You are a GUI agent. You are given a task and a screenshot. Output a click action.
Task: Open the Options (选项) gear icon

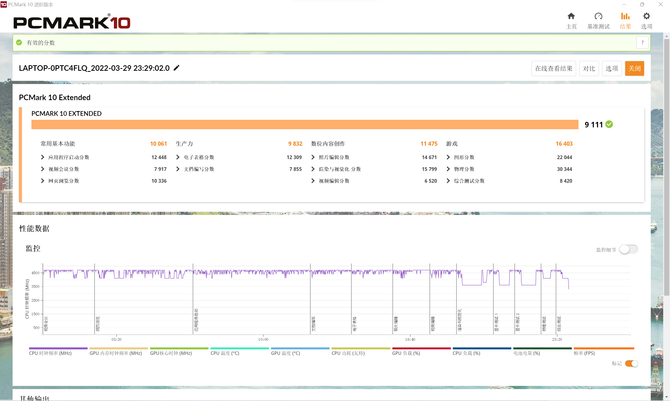(x=646, y=18)
